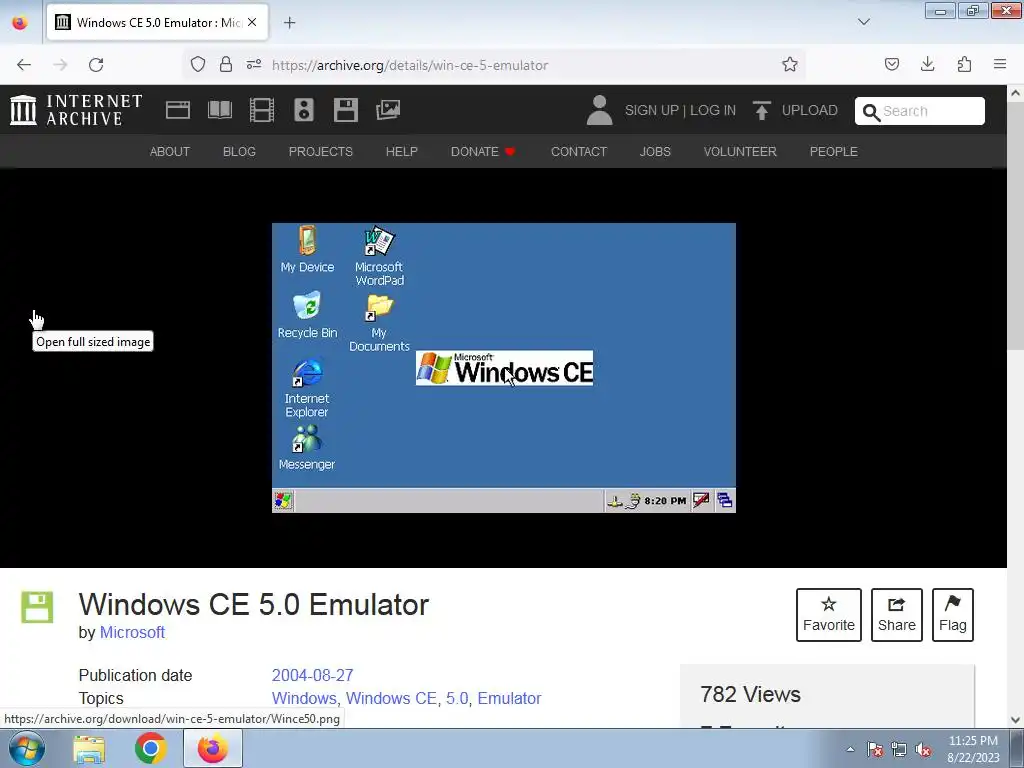
Task: Open the Emulator topic link
Action: 509,698
